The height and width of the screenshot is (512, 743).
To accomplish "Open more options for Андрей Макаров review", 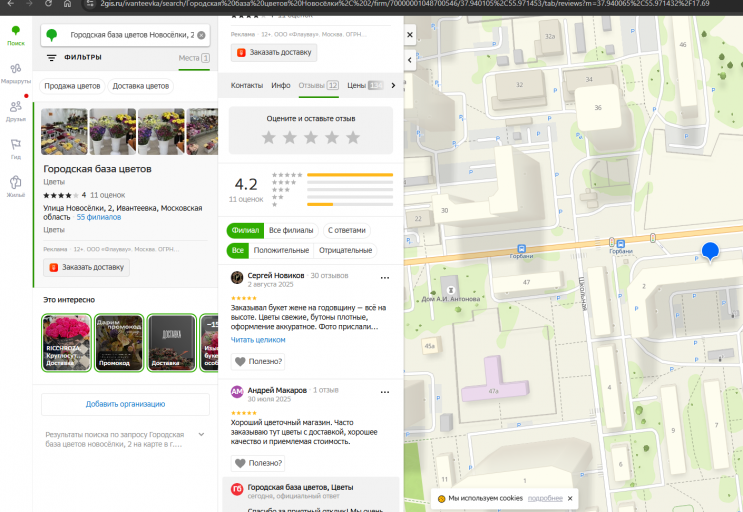I will click(x=385, y=392).
